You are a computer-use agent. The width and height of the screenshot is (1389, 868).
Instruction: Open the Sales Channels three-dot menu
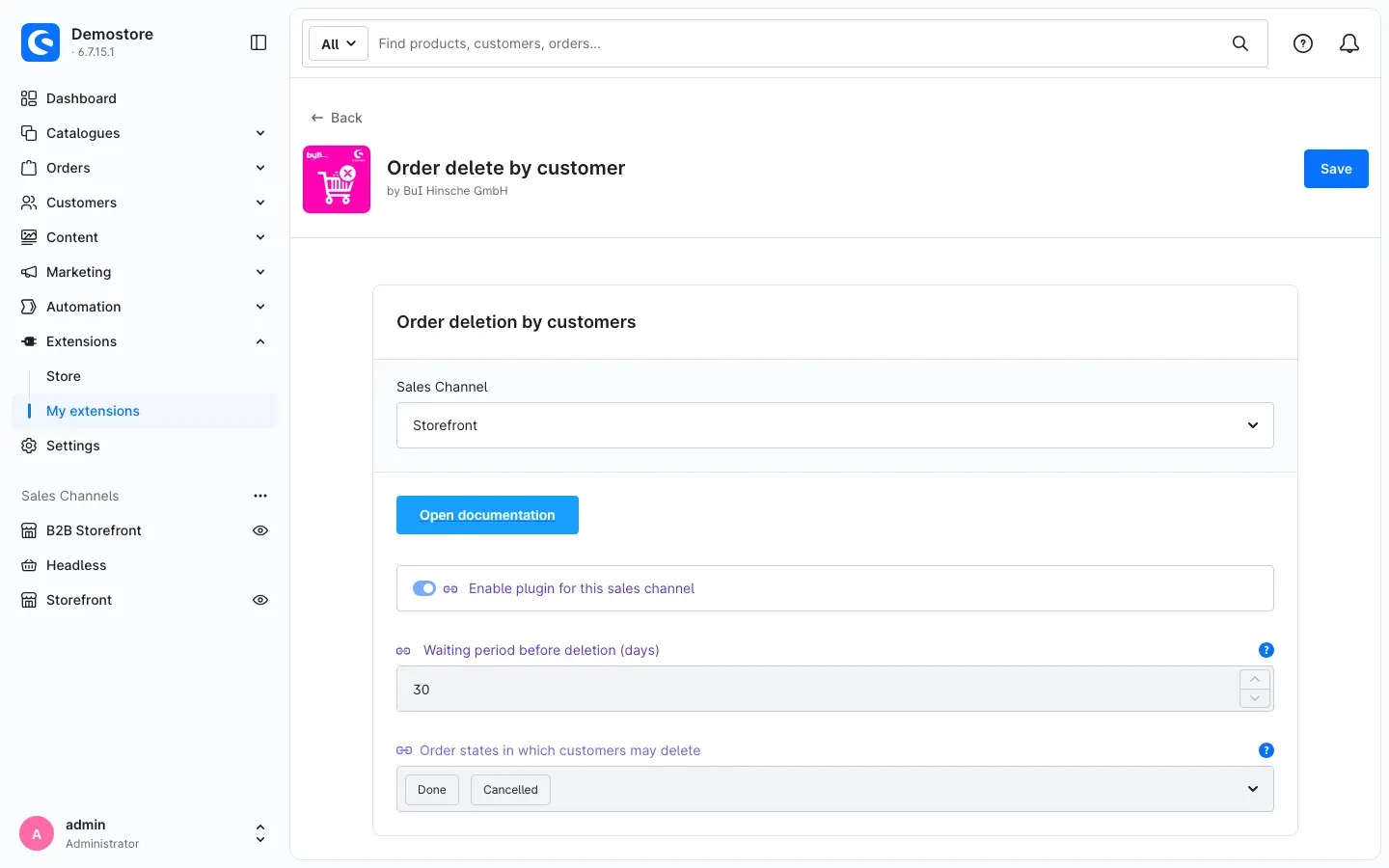pyautogui.click(x=260, y=496)
